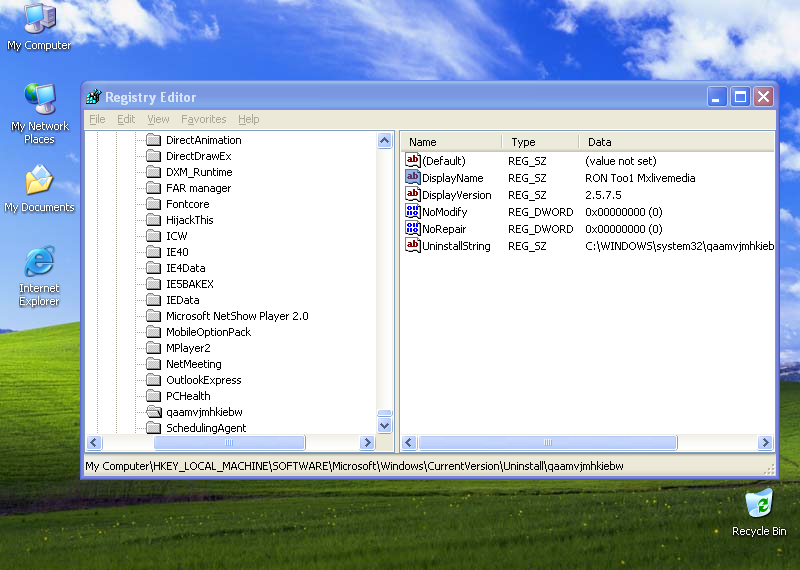The image size is (800, 570).
Task: Click the ICW folder icon
Action: tap(153, 236)
